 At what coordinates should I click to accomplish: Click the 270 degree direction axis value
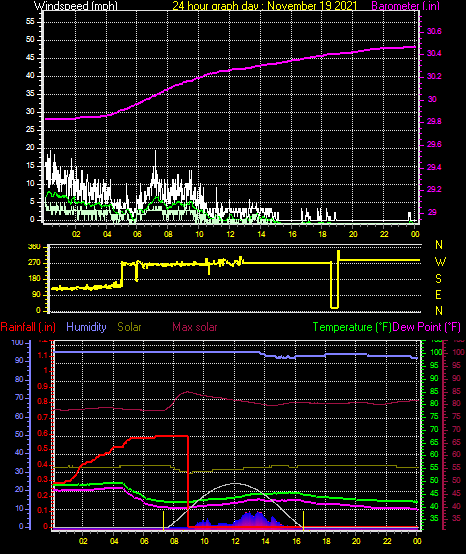pyautogui.click(x=36, y=263)
